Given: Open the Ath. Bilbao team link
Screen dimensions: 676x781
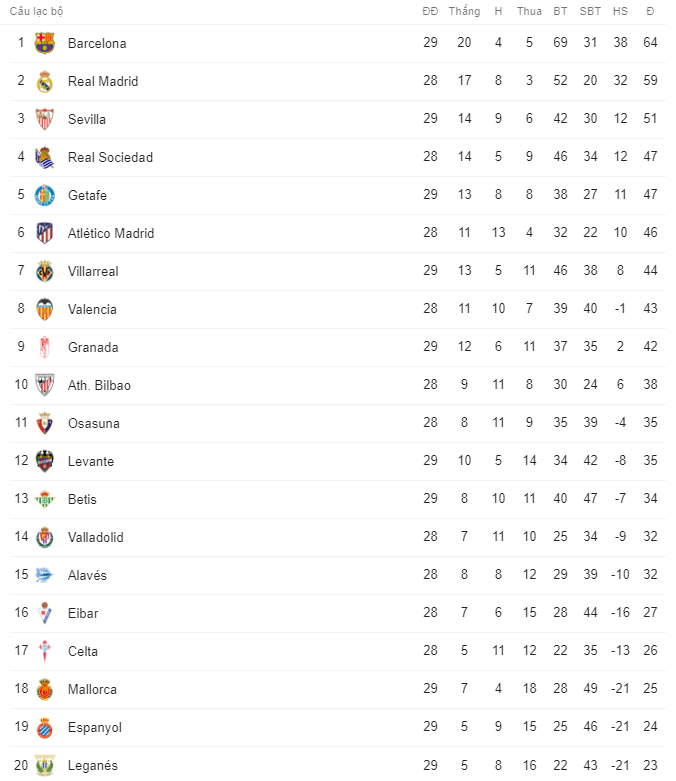Looking at the screenshot, I should point(99,385).
